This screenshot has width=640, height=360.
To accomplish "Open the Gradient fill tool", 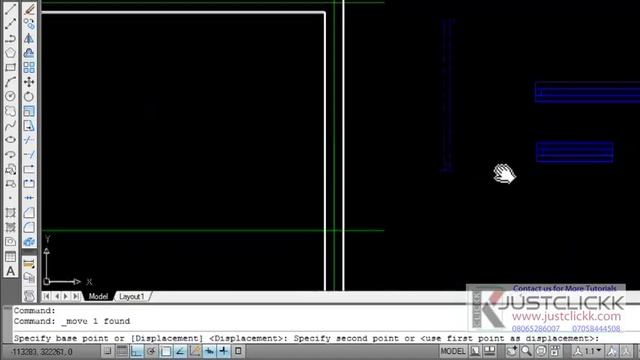I will click(x=10, y=227).
